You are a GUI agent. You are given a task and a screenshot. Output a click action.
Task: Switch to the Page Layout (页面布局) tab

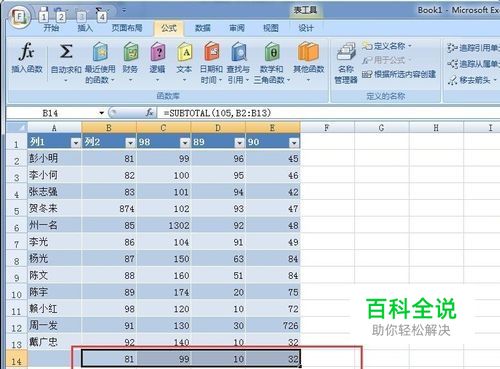click(x=127, y=28)
